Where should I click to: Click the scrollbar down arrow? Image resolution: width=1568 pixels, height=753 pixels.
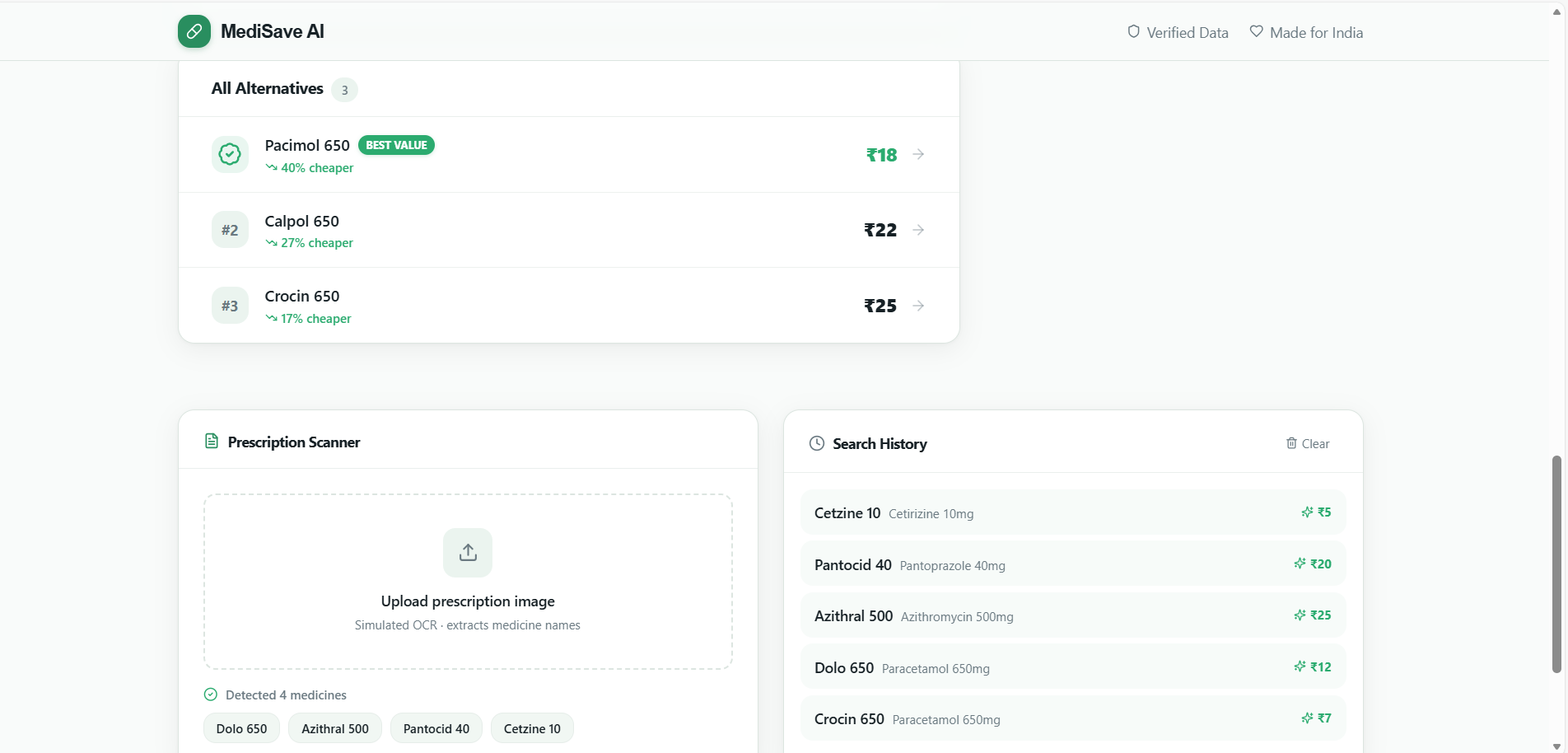click(x=1556, y=746)
